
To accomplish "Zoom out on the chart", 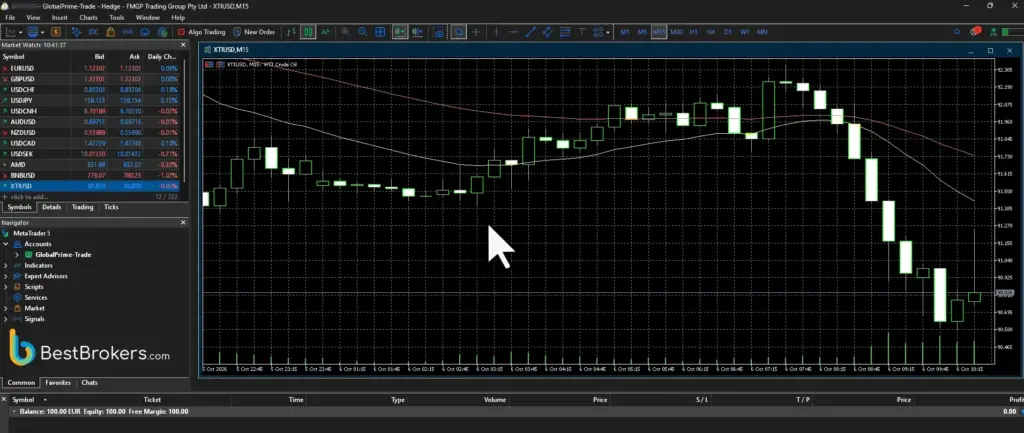I will (362, 32).
